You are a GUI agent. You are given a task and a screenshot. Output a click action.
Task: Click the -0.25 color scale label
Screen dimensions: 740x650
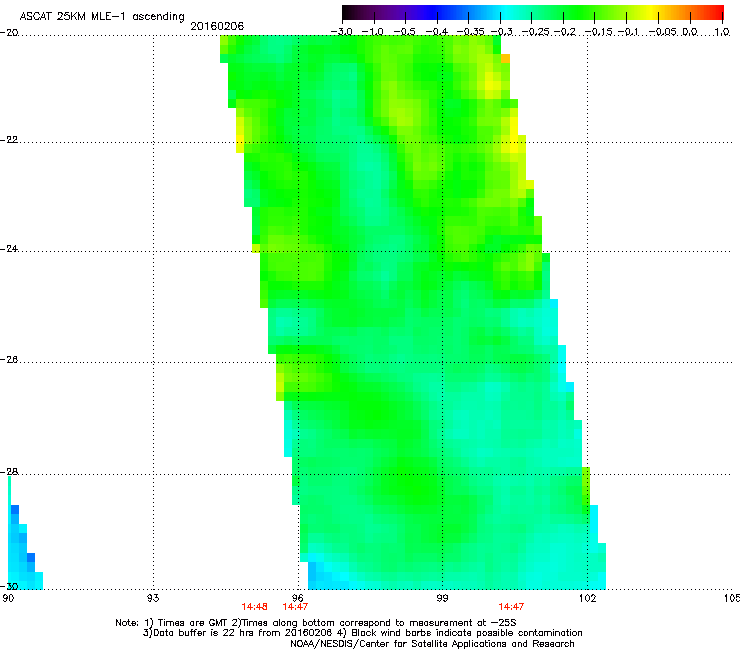coord(537,32)
